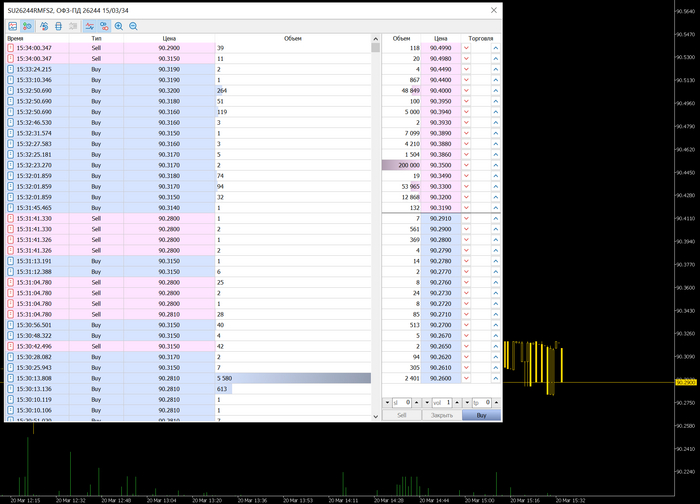Click the 48 849 volume cell at 90.4000
The image size is (700, 504).
(401, 91)
